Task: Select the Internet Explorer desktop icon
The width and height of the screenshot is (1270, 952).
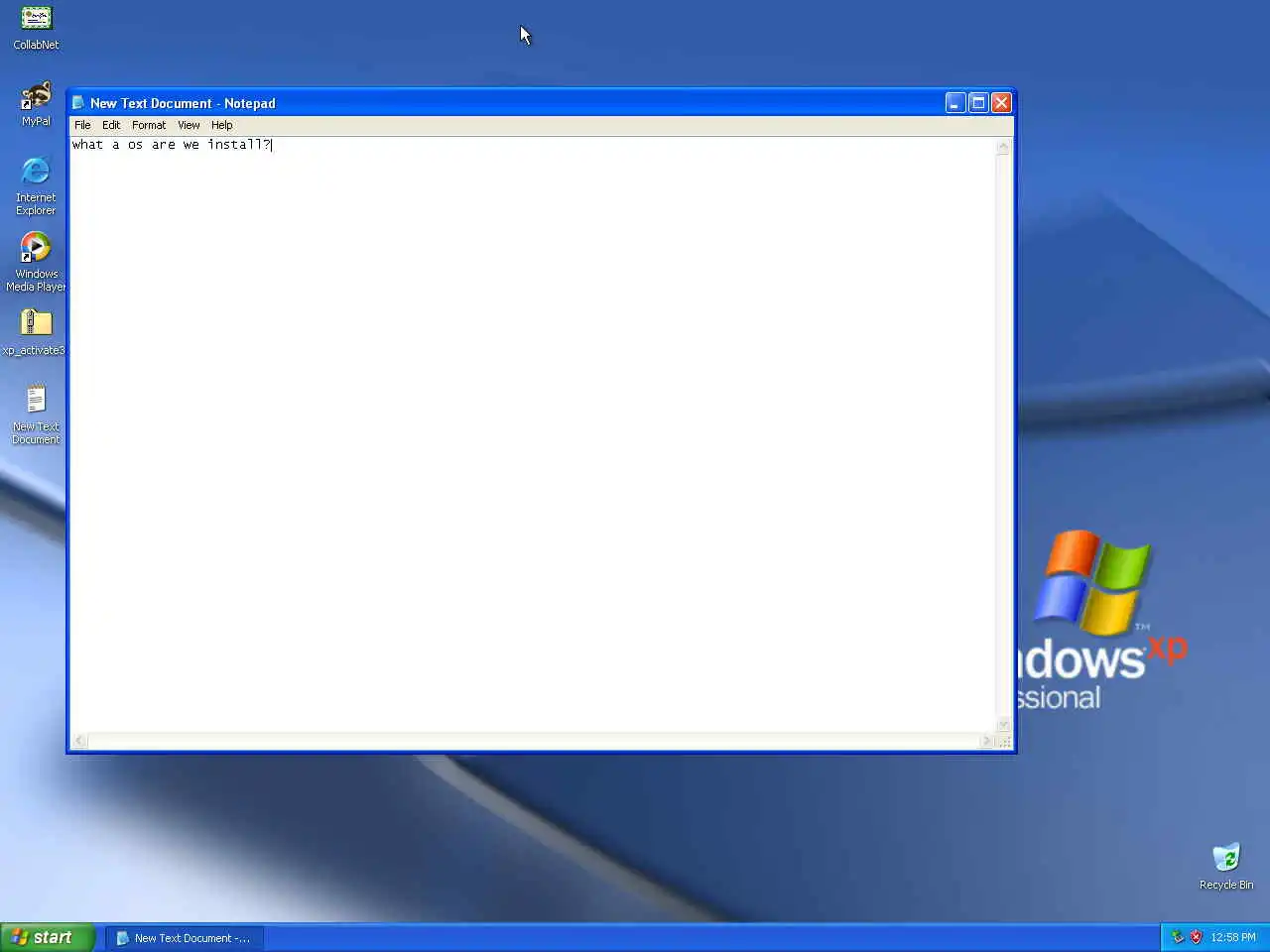Action: [36, 185]
